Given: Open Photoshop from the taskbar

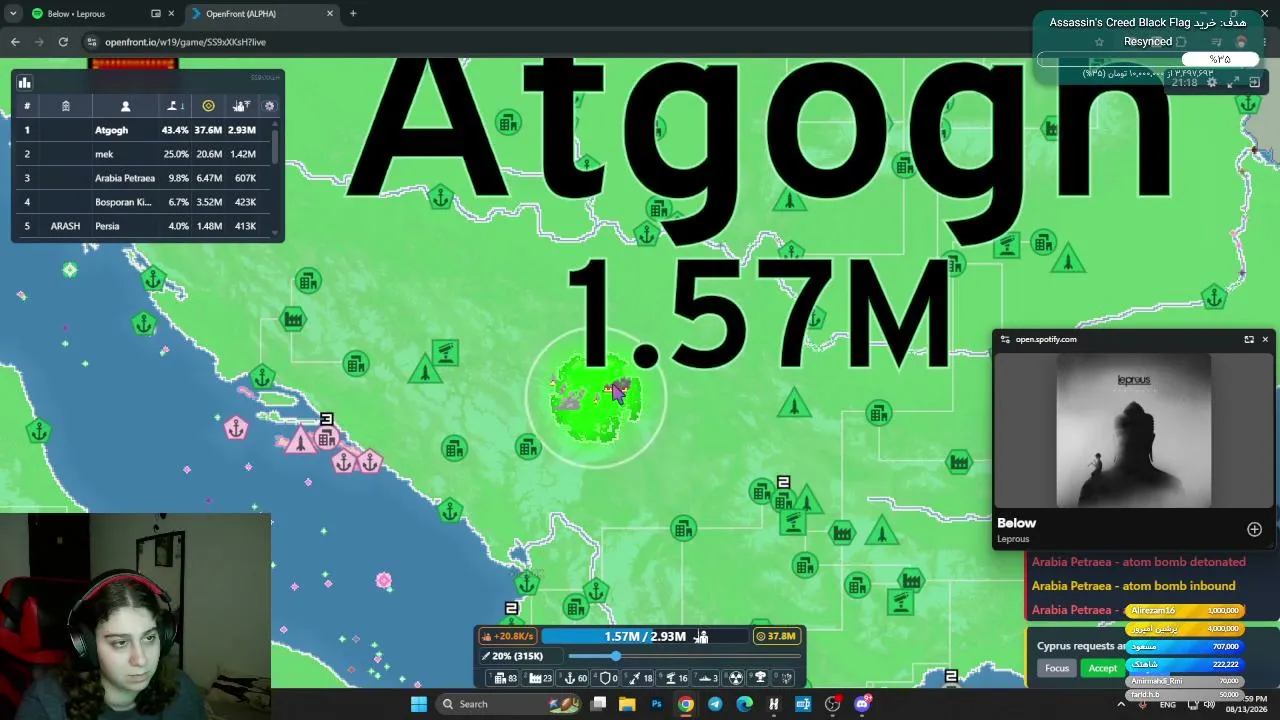Looking at the screenshot, I should click(x=656, y=704).
